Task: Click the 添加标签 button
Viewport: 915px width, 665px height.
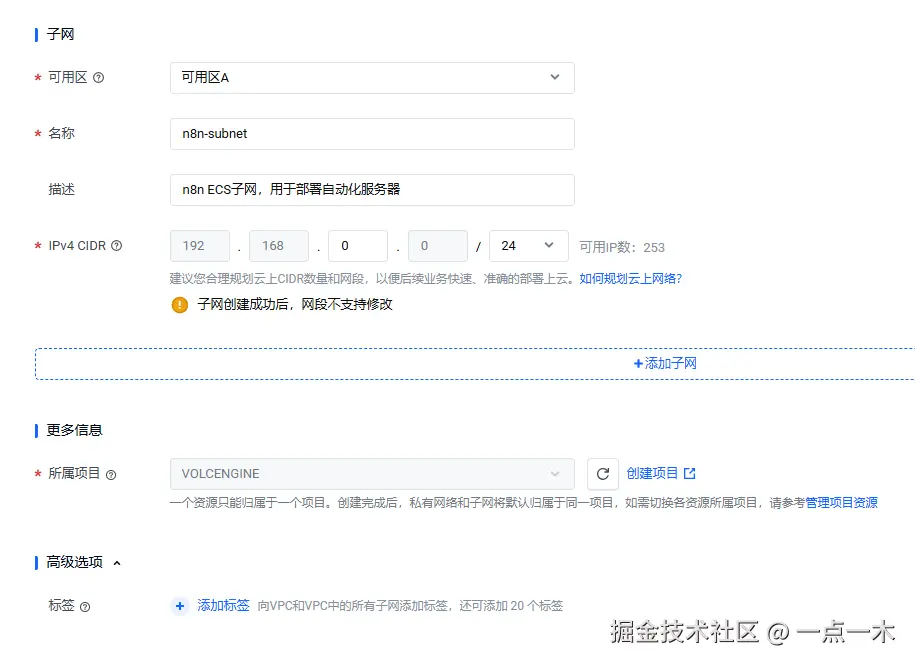Action: point(222,606)
